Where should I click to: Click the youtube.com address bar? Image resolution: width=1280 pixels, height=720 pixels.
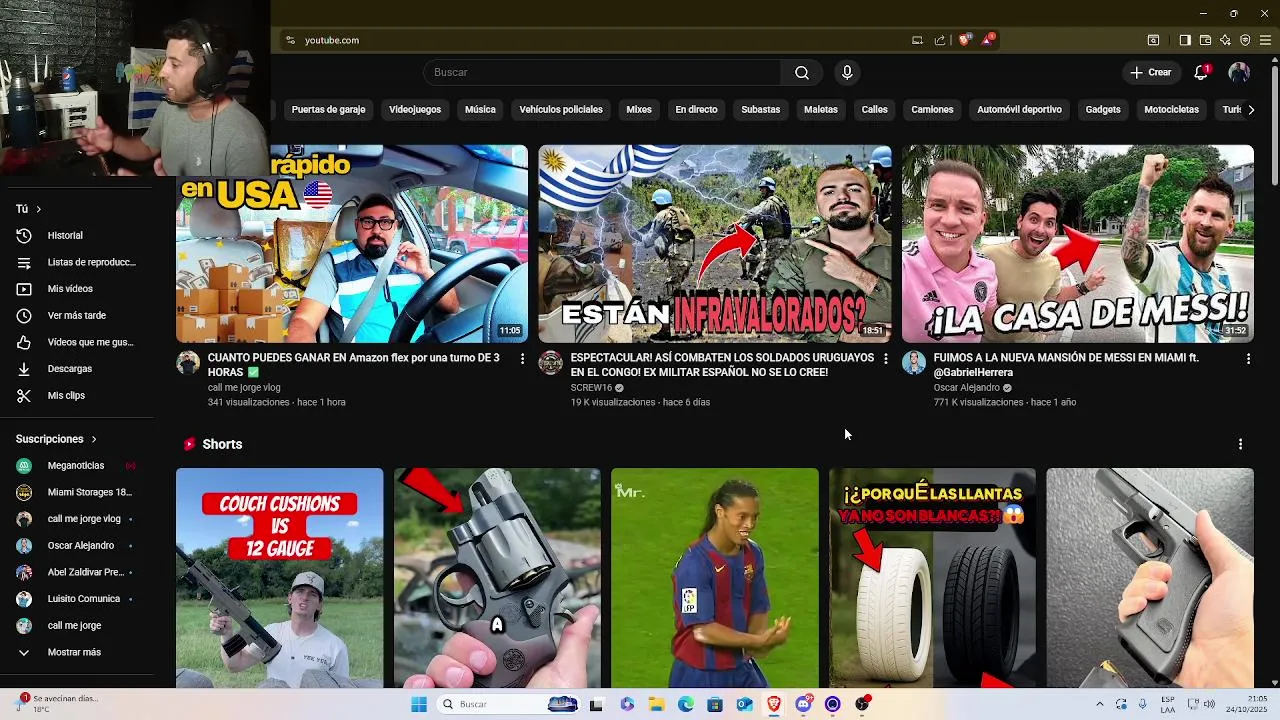pyautogui.click(x=590, y=40)
